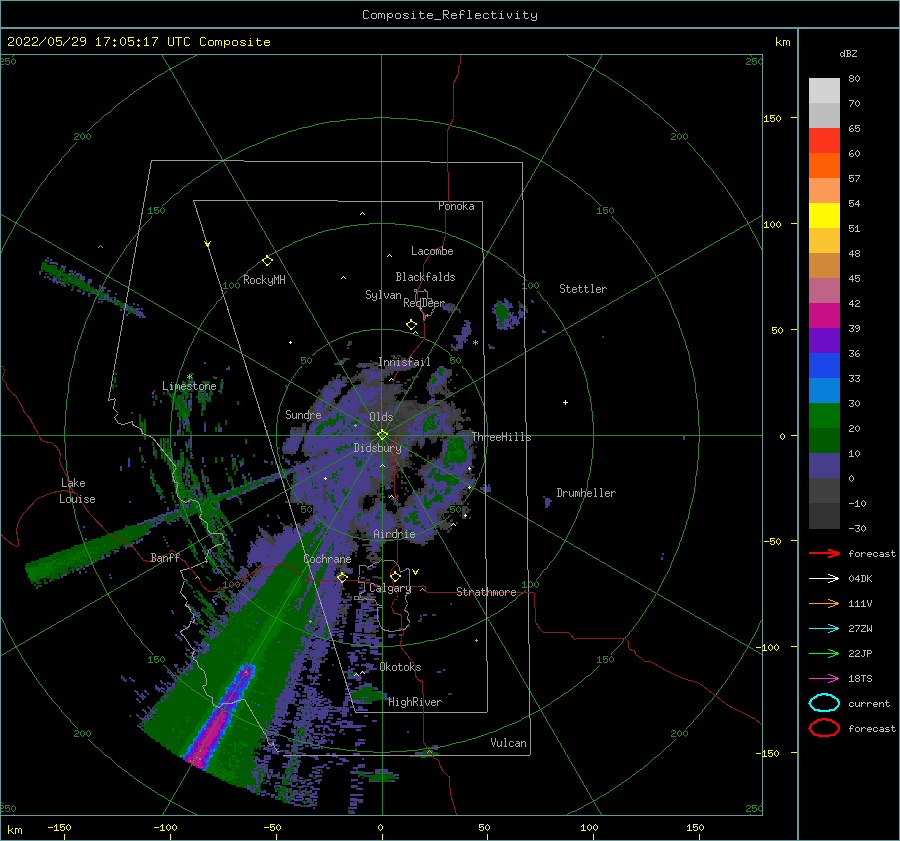900x841 pixels.
Task: Click the Limestone label
Action: pyautogui.click(x=189, y=386)
